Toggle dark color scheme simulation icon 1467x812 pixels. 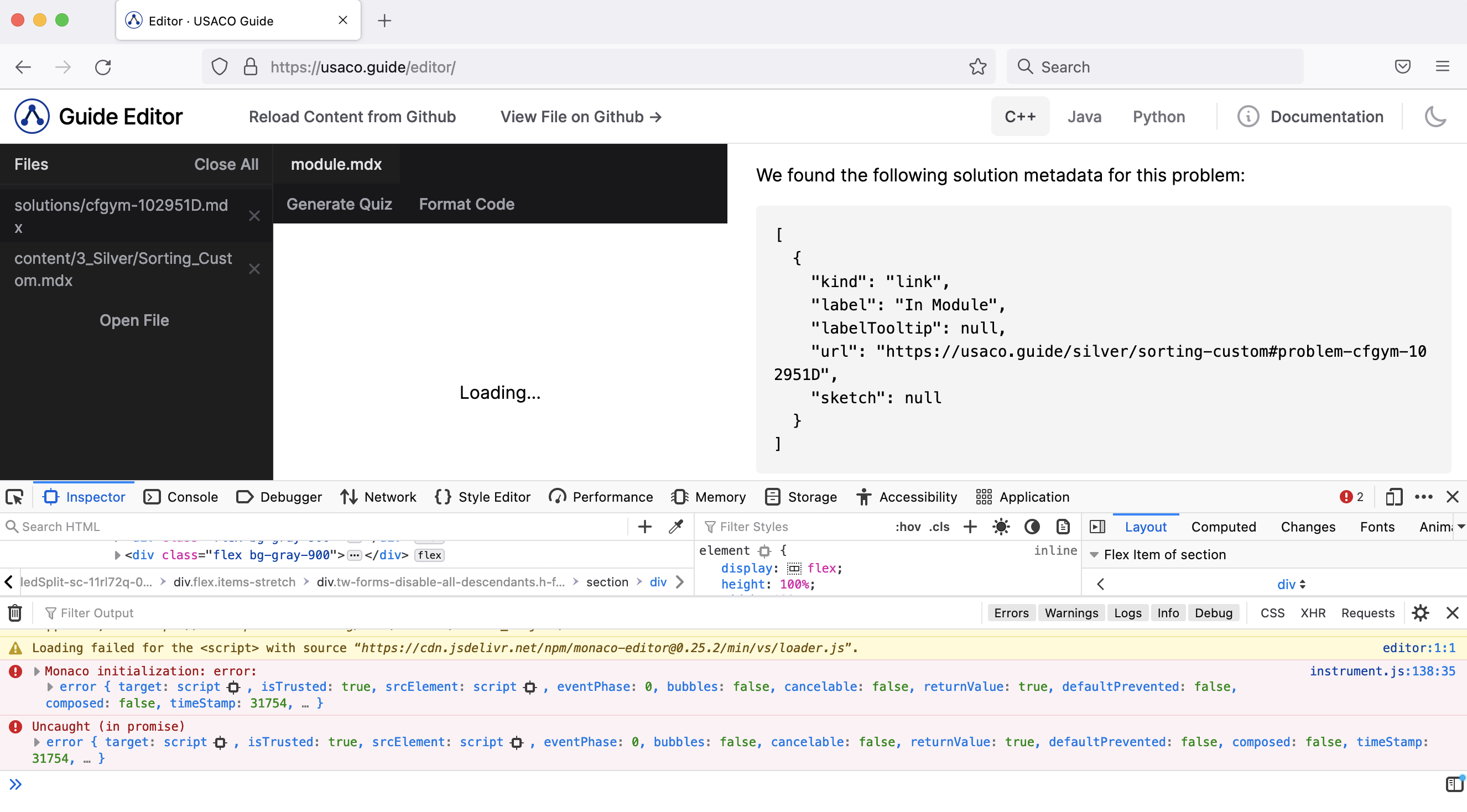pos(1032,527)
